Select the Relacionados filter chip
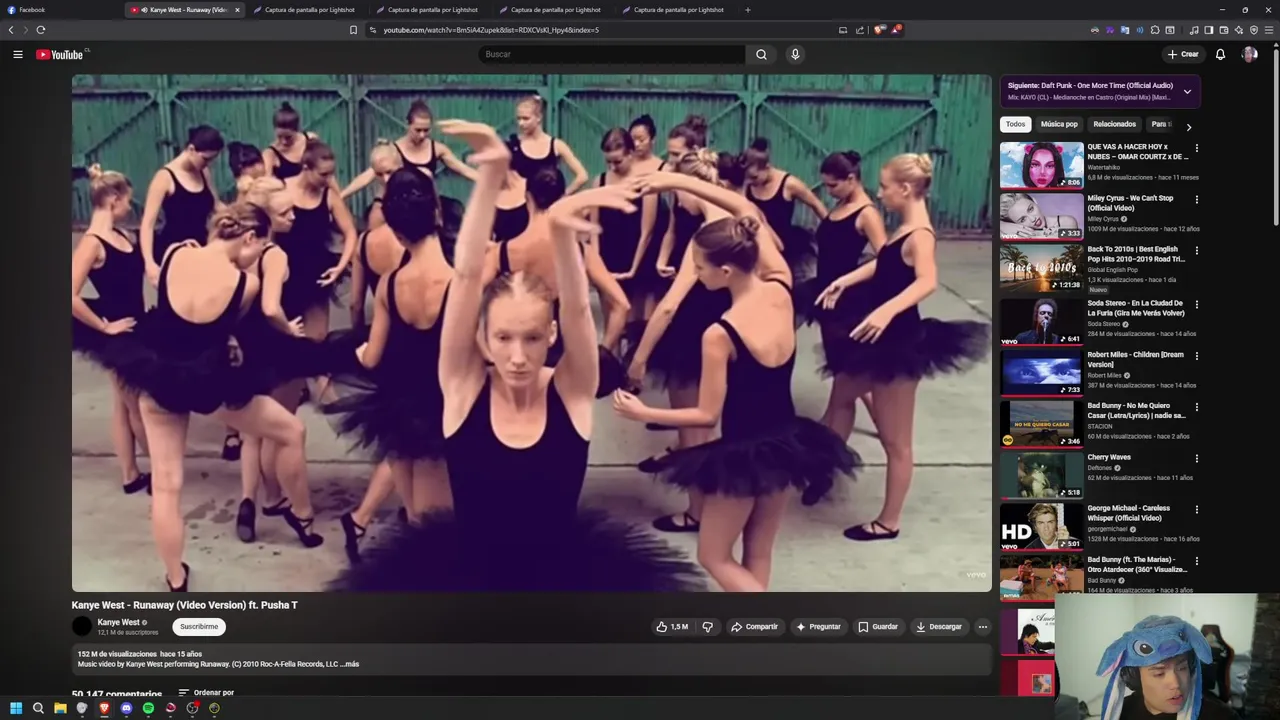 [x=1114, y=124]
